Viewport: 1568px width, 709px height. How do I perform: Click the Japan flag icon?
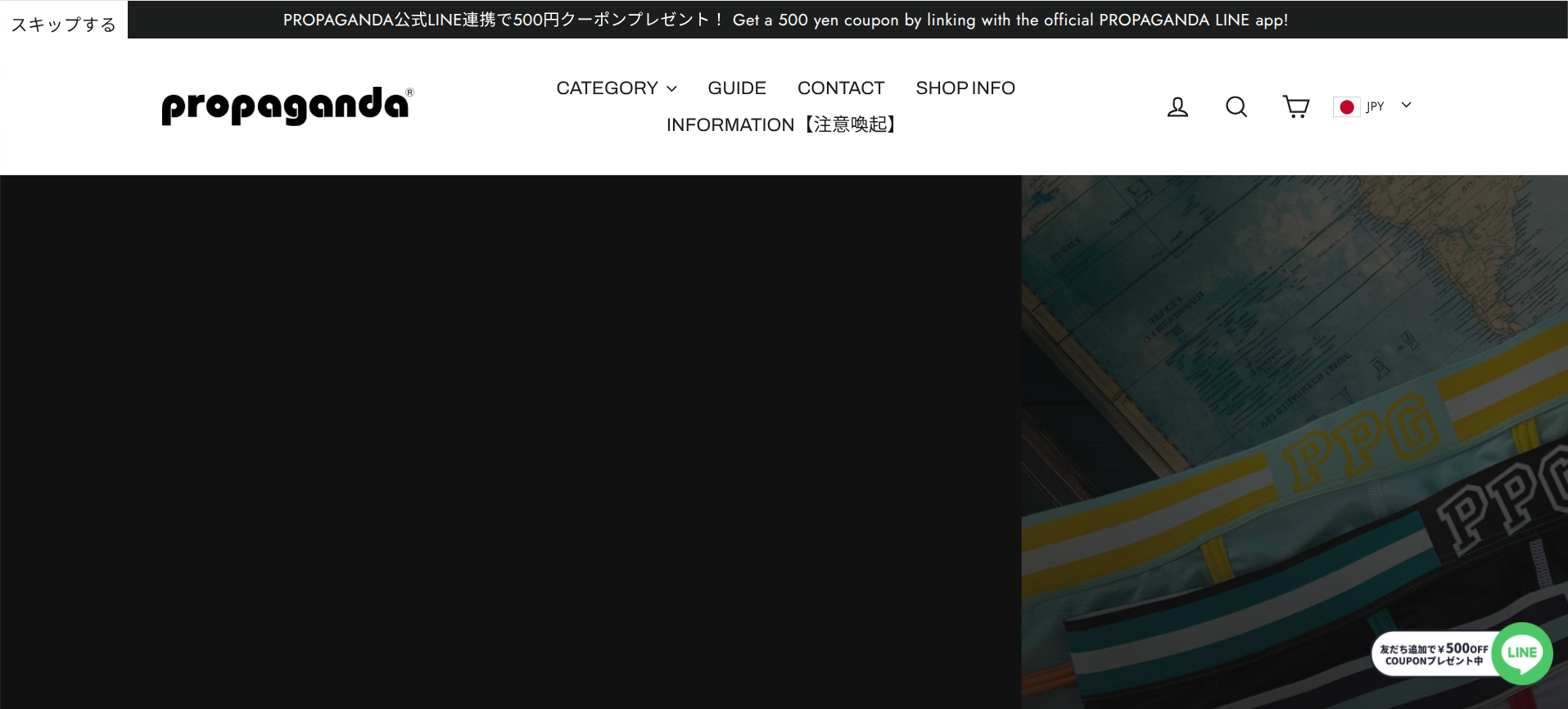click(1346, 107)
